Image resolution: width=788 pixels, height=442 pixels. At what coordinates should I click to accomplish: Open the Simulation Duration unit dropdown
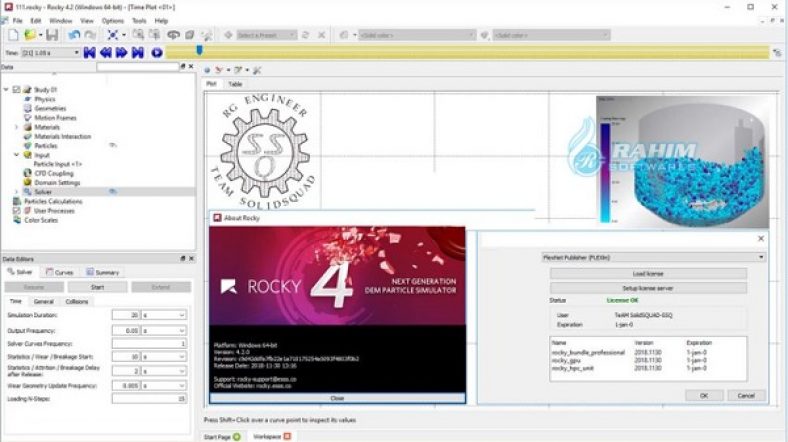(181, 314)
